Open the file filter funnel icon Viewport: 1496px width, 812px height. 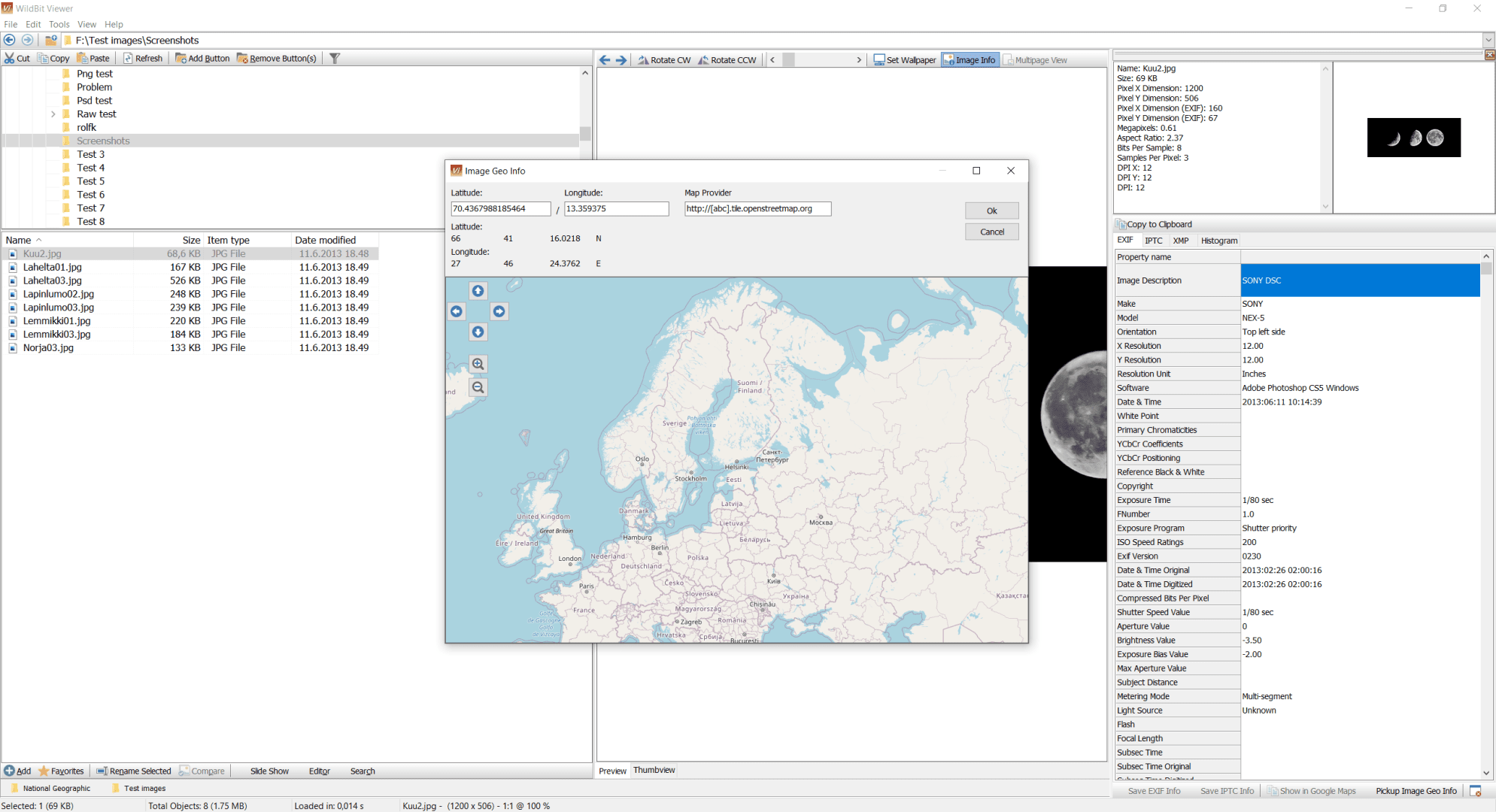[x=335, y=58]
